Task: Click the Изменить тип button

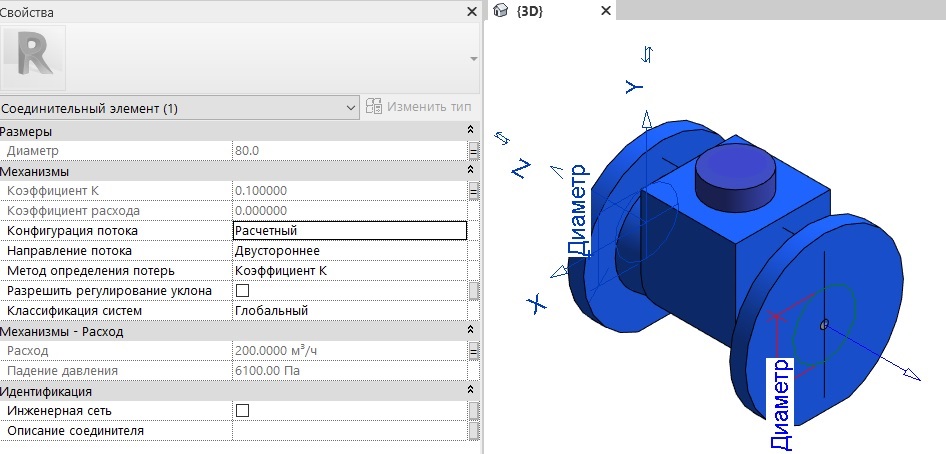Action: 419,107
